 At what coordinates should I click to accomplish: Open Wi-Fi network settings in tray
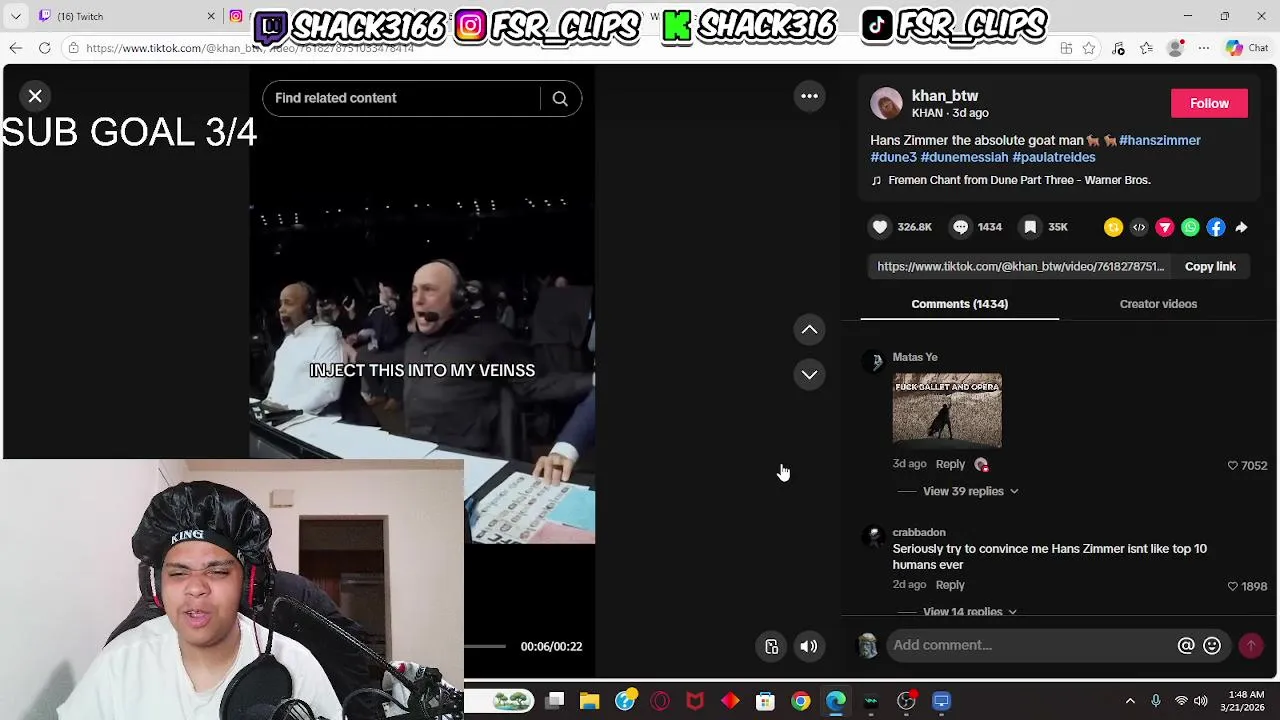click(x=1181, y=701)
